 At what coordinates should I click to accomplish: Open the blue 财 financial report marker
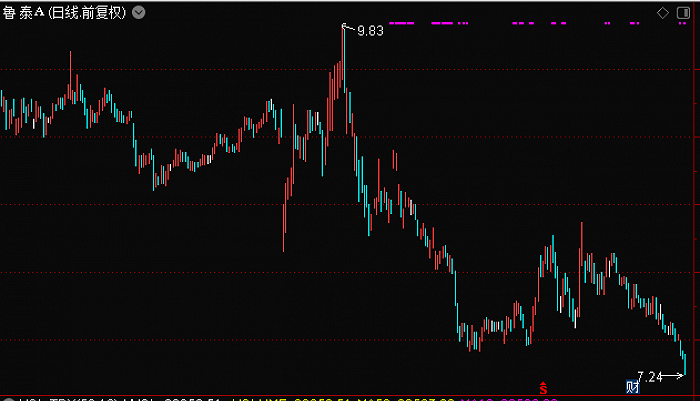tap(633, 386)
